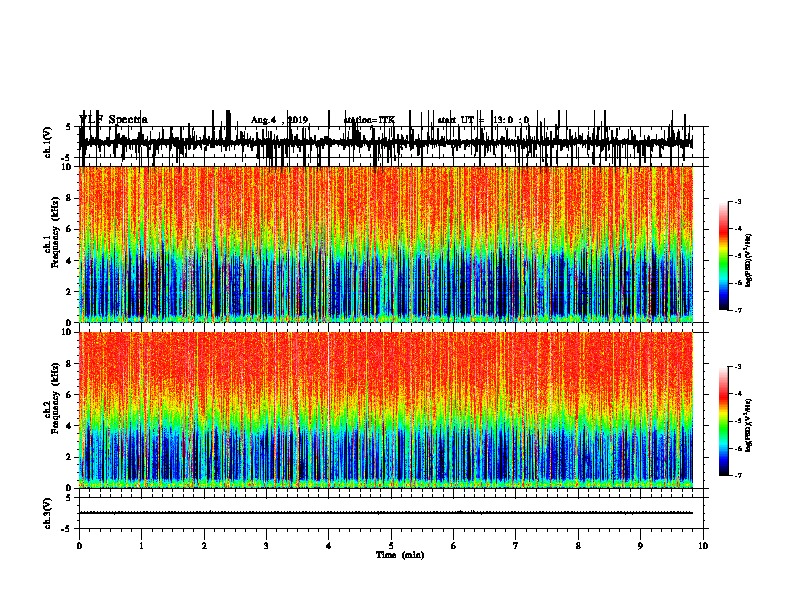Click the "VLF Spectra" plot title
792x612 pixels.
[x=113, y=119]
